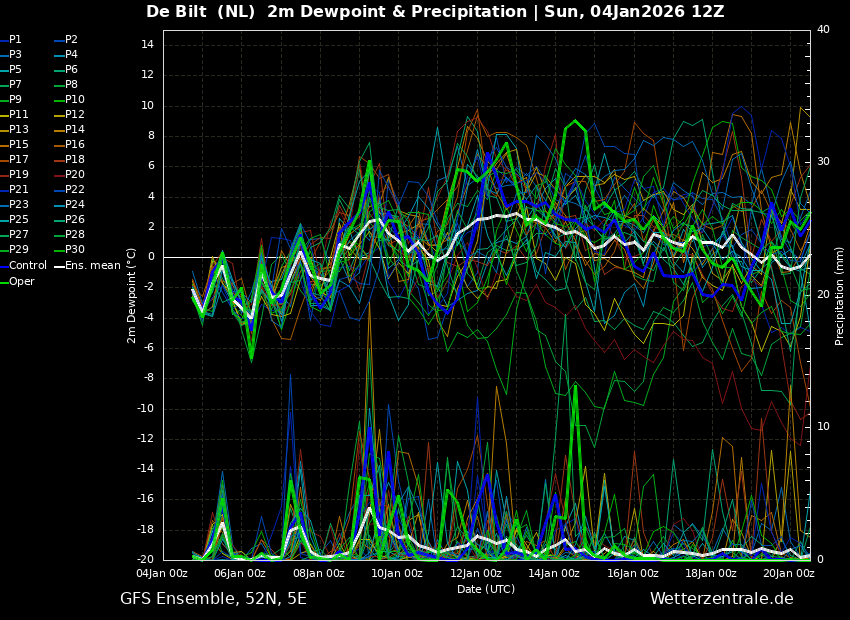Click the chart title 'De Bilt (NL) 2m Dewpoint & Precipitation'
Image resolution: width=850 pixels, height=620 pixels.
(x=336, y=11)
